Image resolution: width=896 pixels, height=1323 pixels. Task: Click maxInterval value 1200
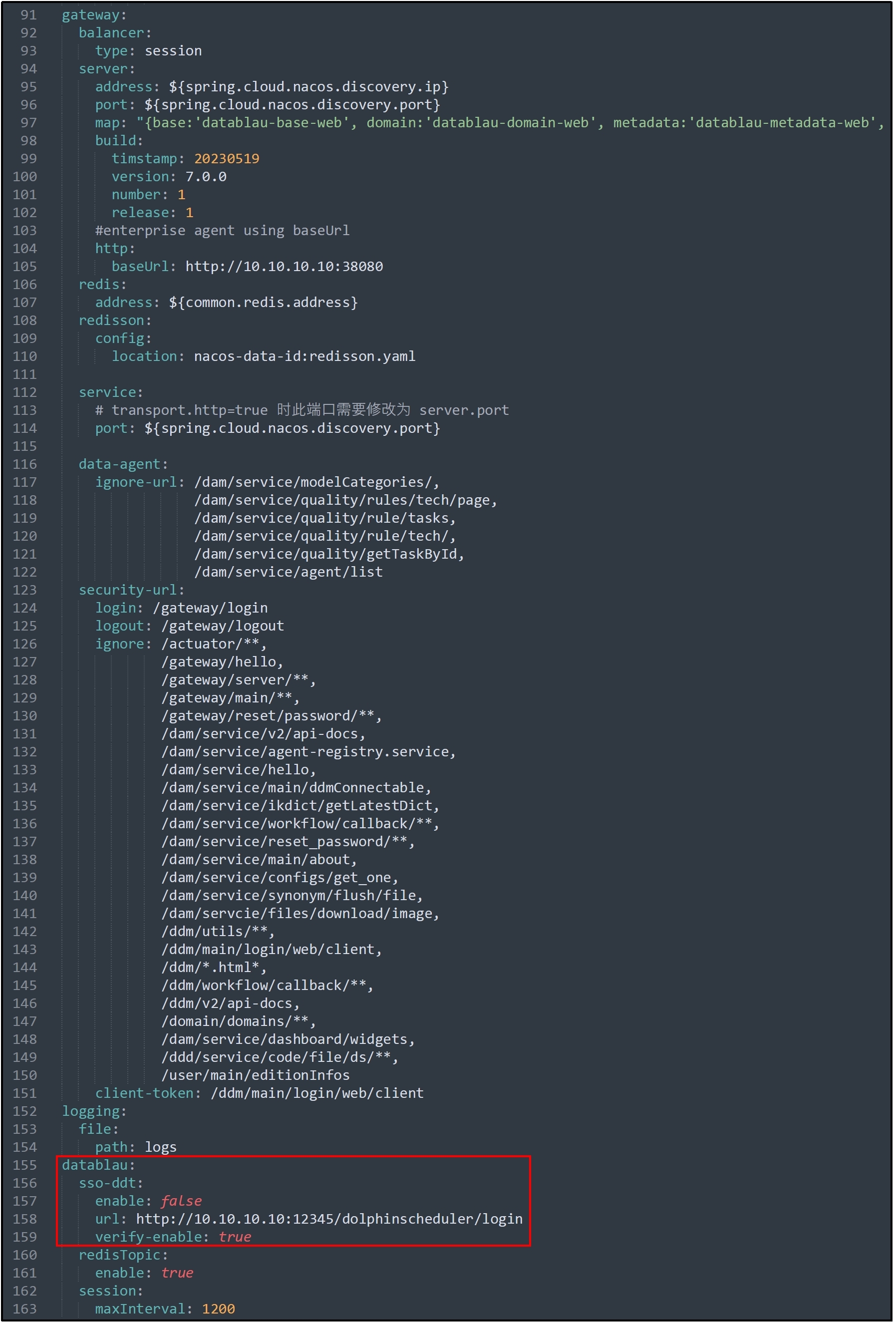pyautogui.click(x=219, y=1309)
